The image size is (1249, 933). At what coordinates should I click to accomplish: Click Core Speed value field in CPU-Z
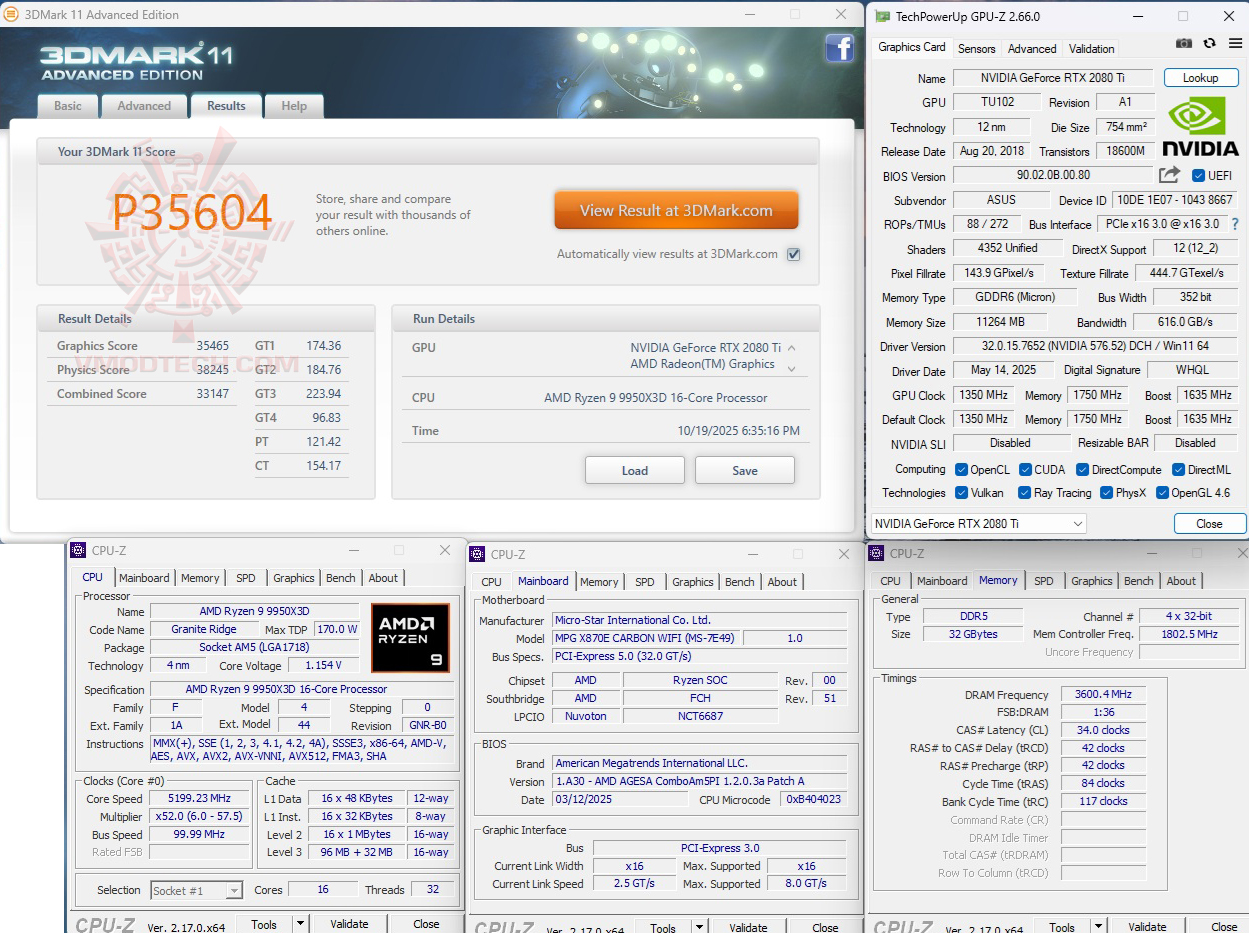[x=200, y=798]
